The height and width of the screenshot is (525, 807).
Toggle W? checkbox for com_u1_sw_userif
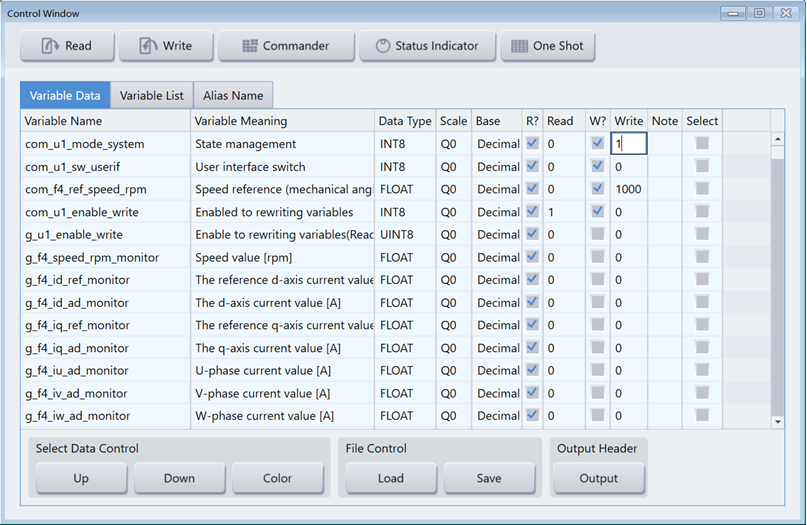click(x=598, y=166)
